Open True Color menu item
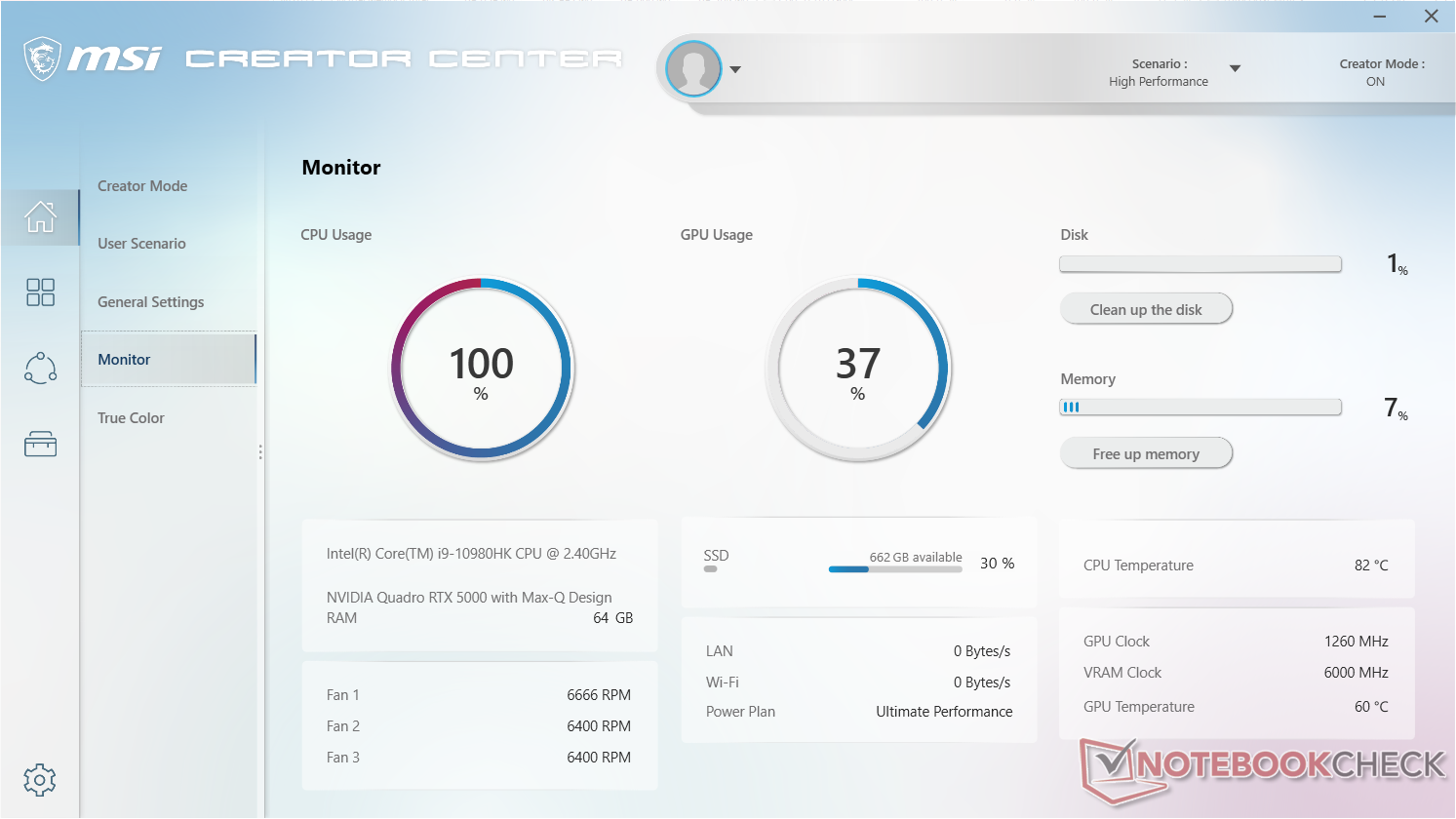1456x819 pixels. (131, 418)
